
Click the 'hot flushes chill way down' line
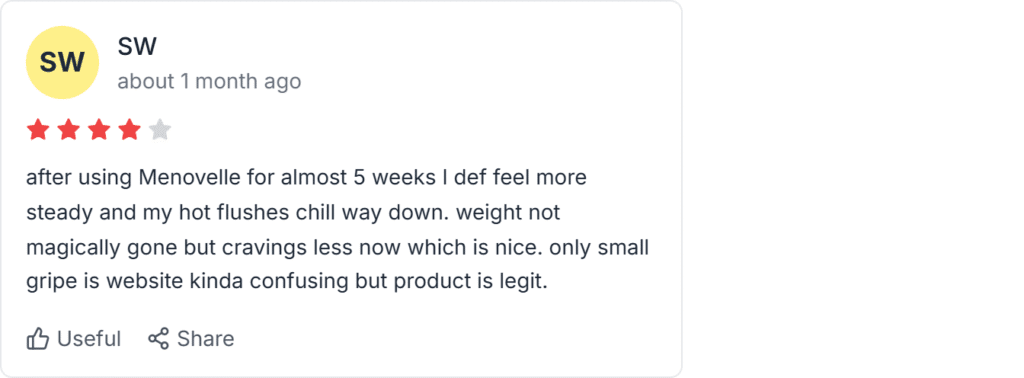tap(293, 213)
